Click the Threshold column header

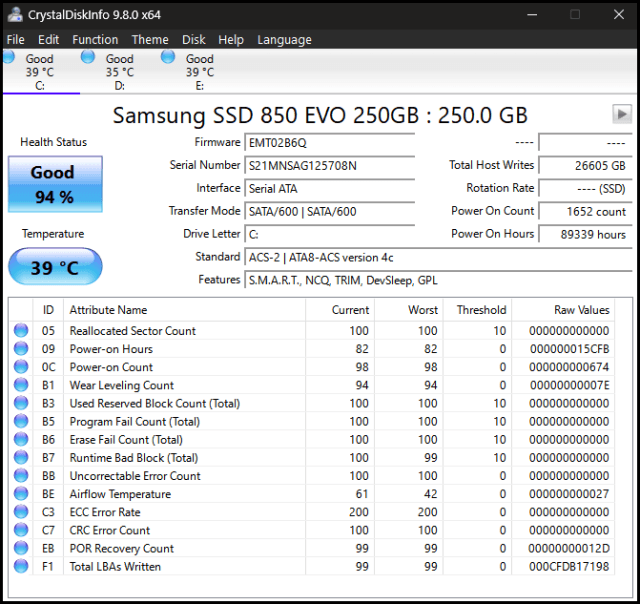point(478,310)
